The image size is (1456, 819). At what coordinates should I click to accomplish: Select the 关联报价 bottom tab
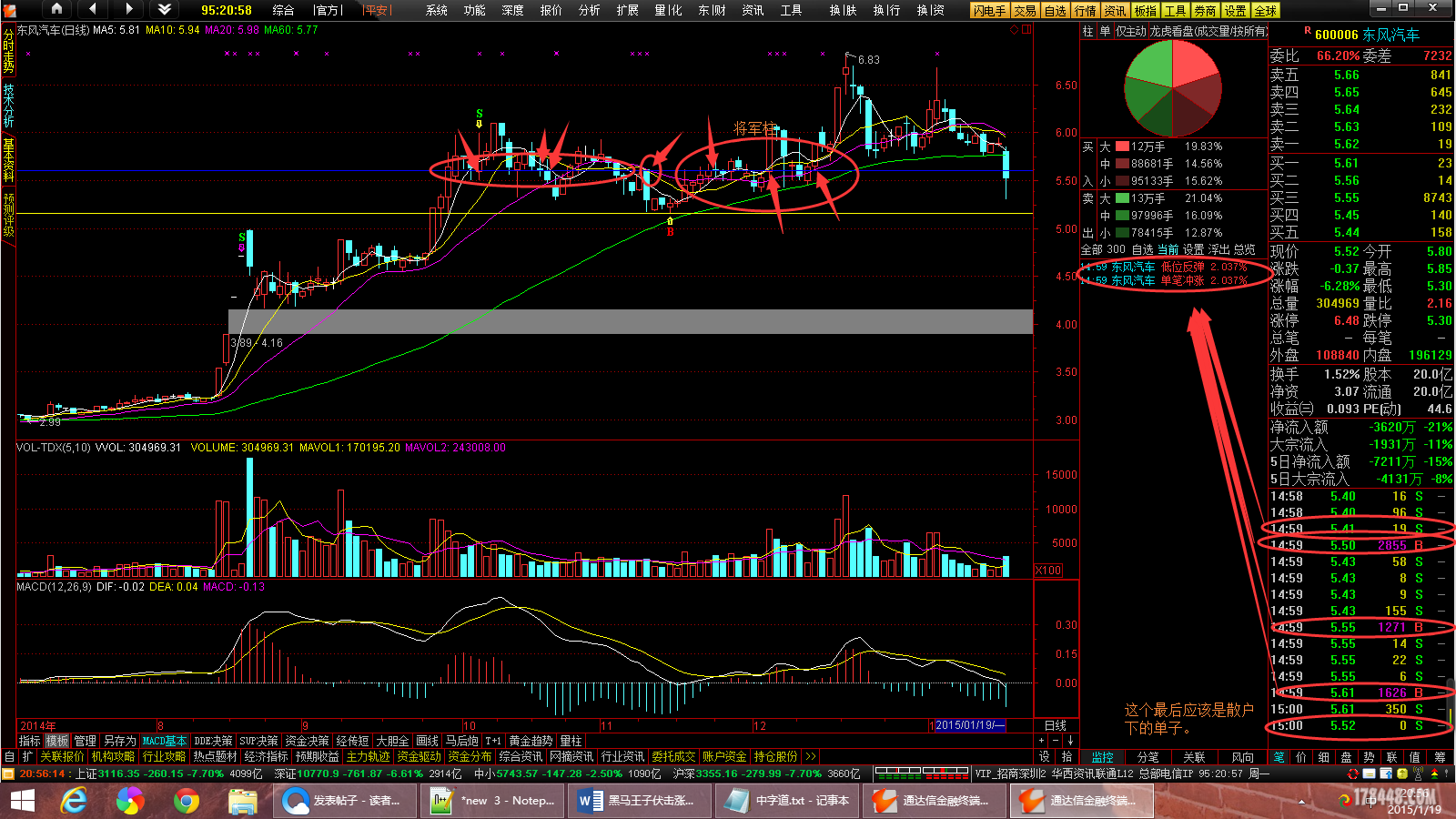point(62,756)
